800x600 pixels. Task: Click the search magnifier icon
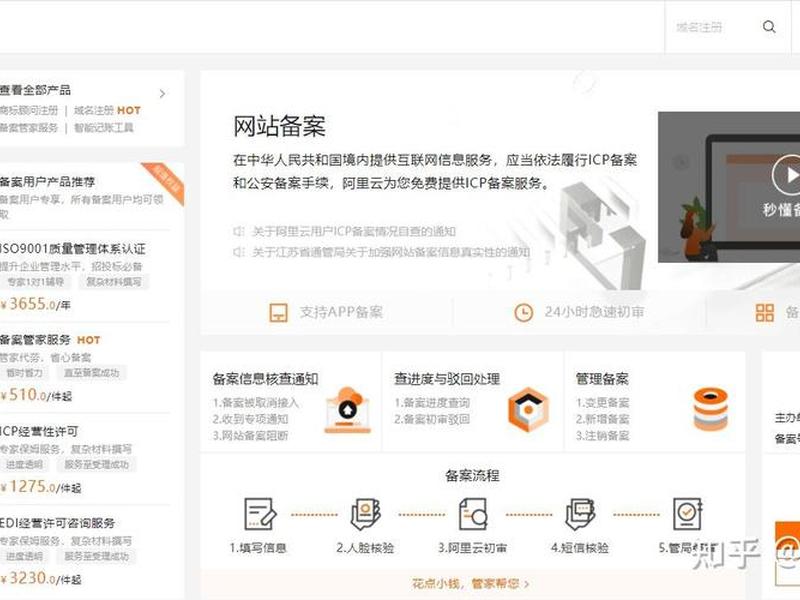click(x=769, y=27)
